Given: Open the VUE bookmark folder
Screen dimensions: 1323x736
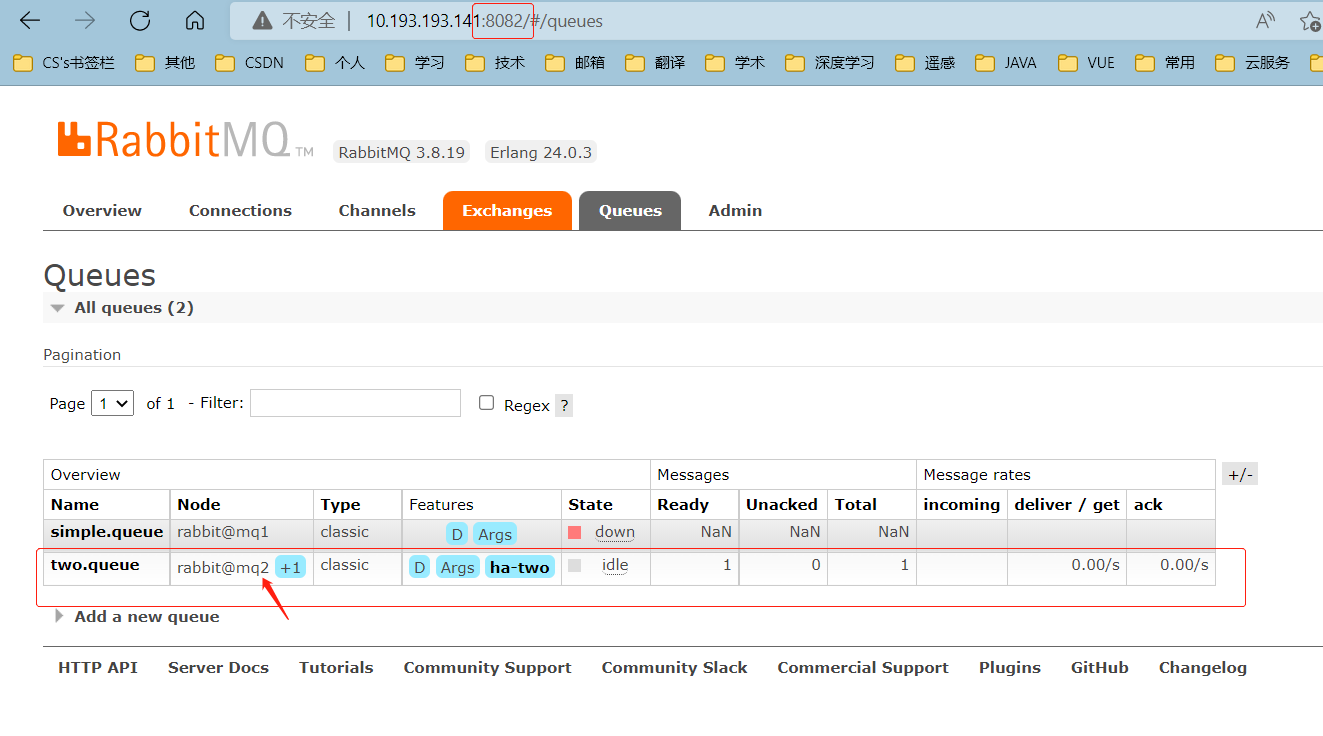Looking at the screenshot, I should (x=1086, y=62).
